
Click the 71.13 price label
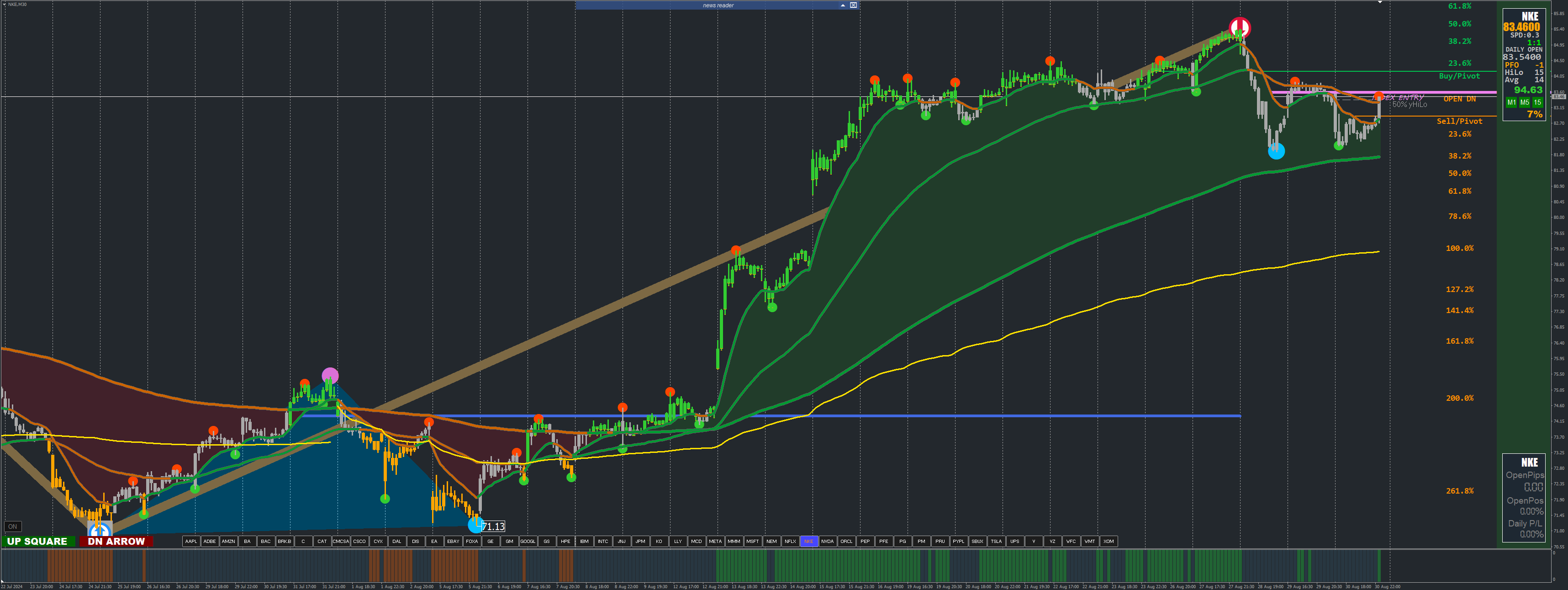click(493, 526)
